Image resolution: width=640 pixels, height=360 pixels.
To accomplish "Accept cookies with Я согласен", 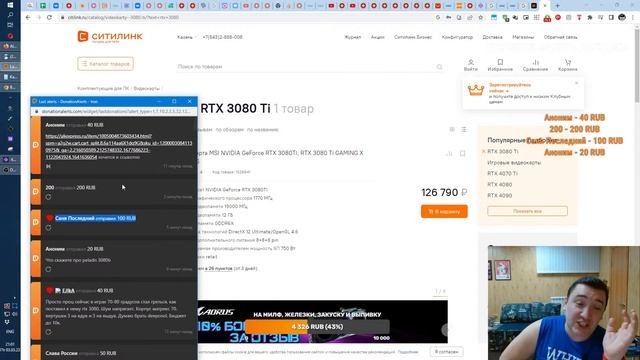I will click(446, 351).
